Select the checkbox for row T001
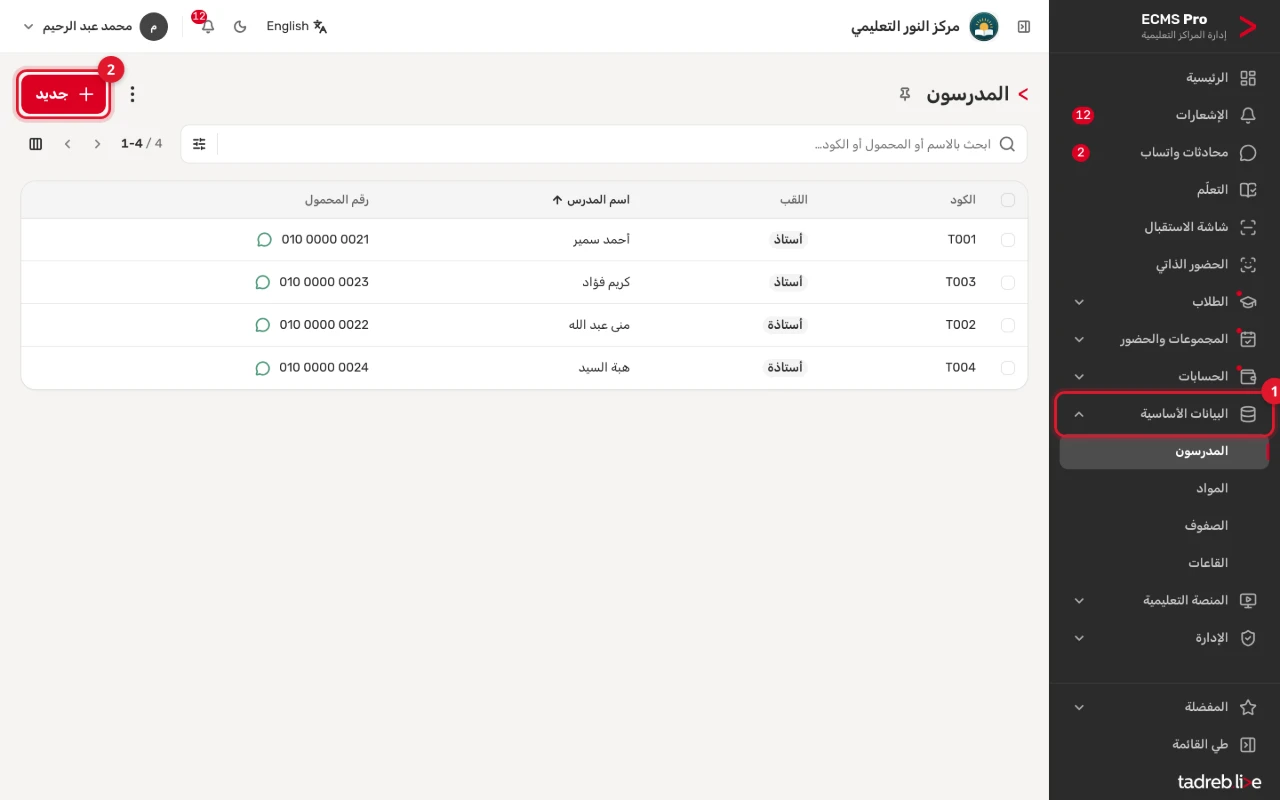This screenshot has width=1280, height=800. [x=1008, y=240]
